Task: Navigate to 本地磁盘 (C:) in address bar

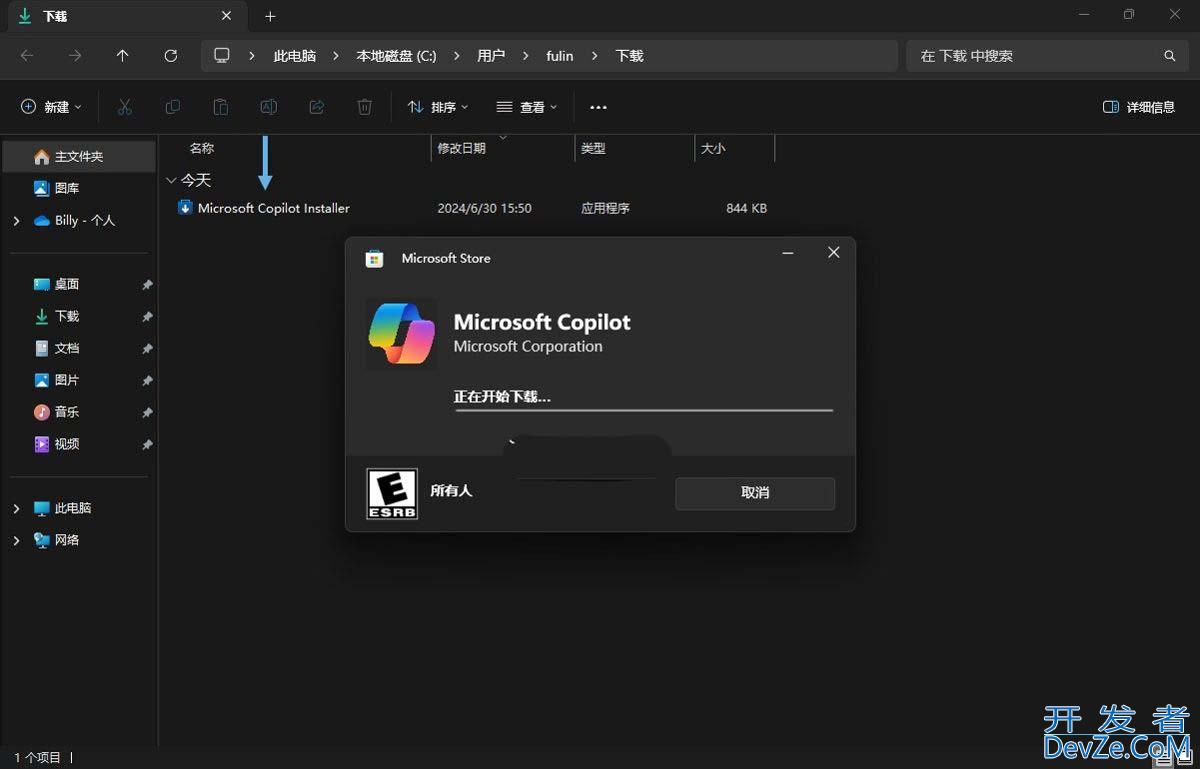Action: (x=397, y=56)
